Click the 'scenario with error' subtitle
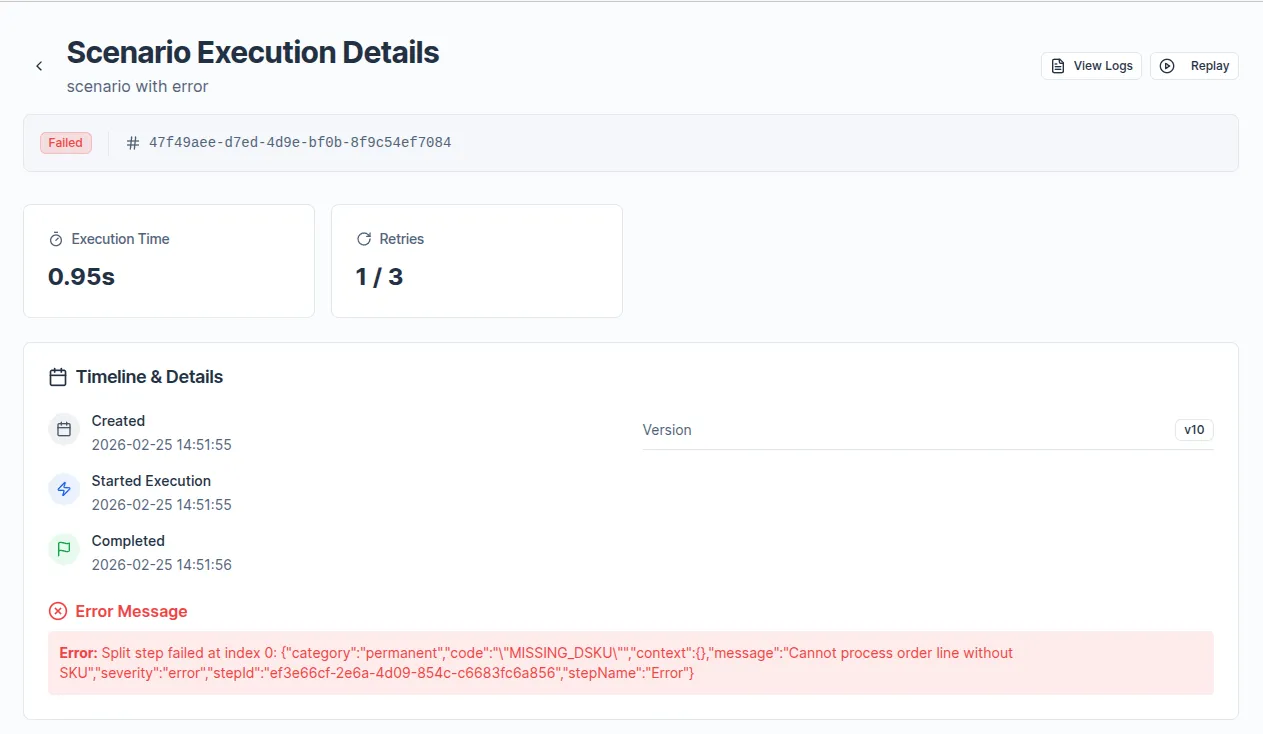Screen dimensions: 1263x734 click(138, 87)
